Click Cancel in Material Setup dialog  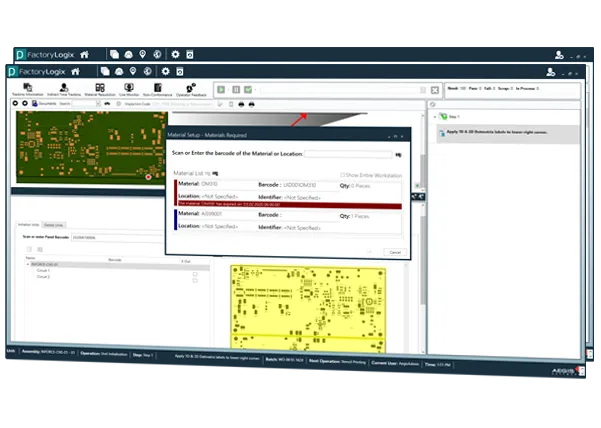(x=395, y=252)
